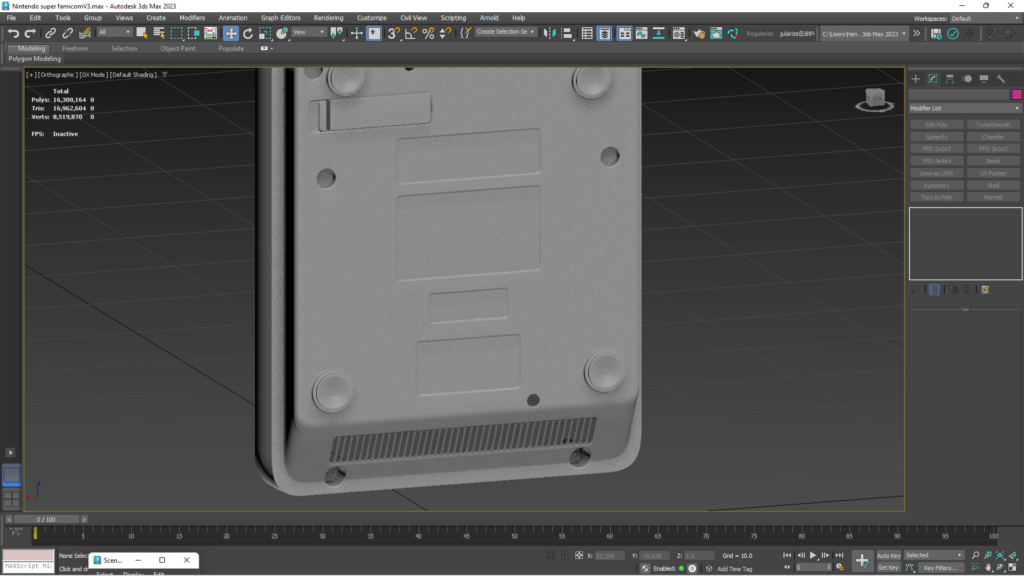
Task: Click the ViewCube in viewport
Action: click(873, 99)
